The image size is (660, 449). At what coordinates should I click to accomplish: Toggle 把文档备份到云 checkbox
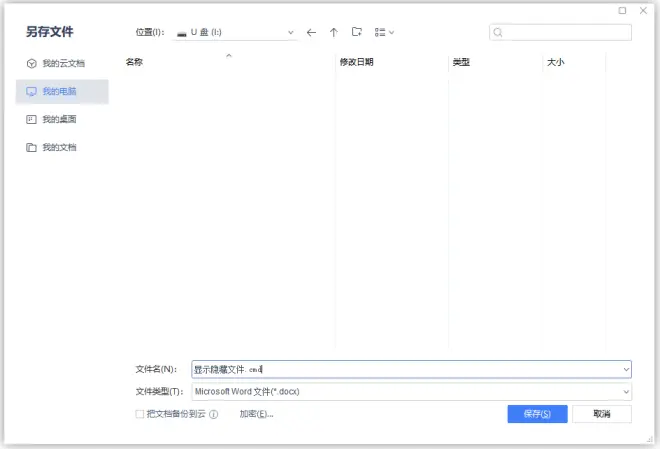(140, 414)
